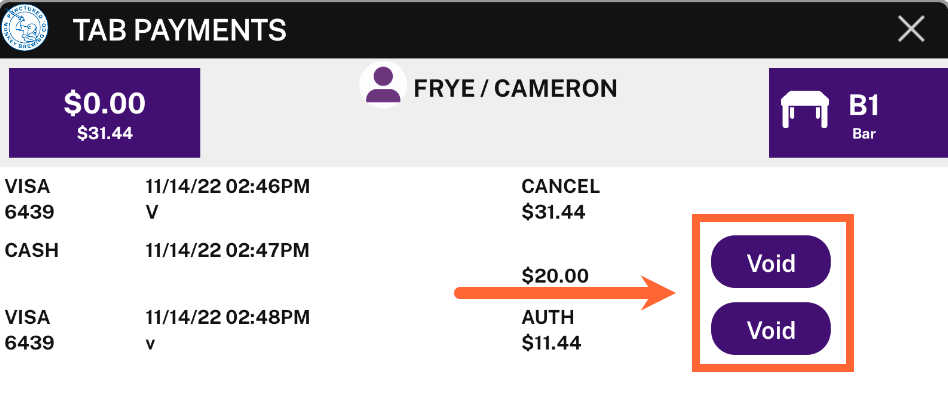
Task: Click the $31.44 canceled amount
Action: 553,212
